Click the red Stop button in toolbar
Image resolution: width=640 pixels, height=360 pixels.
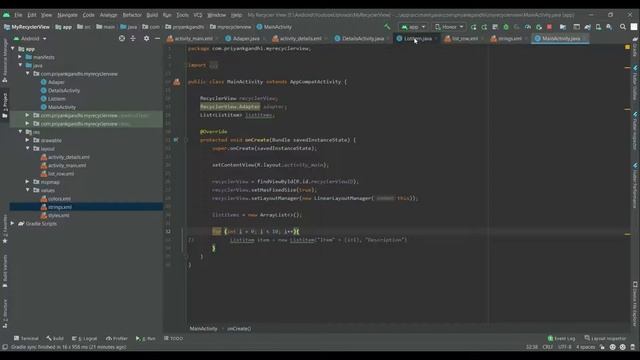[x=549, y=27]
